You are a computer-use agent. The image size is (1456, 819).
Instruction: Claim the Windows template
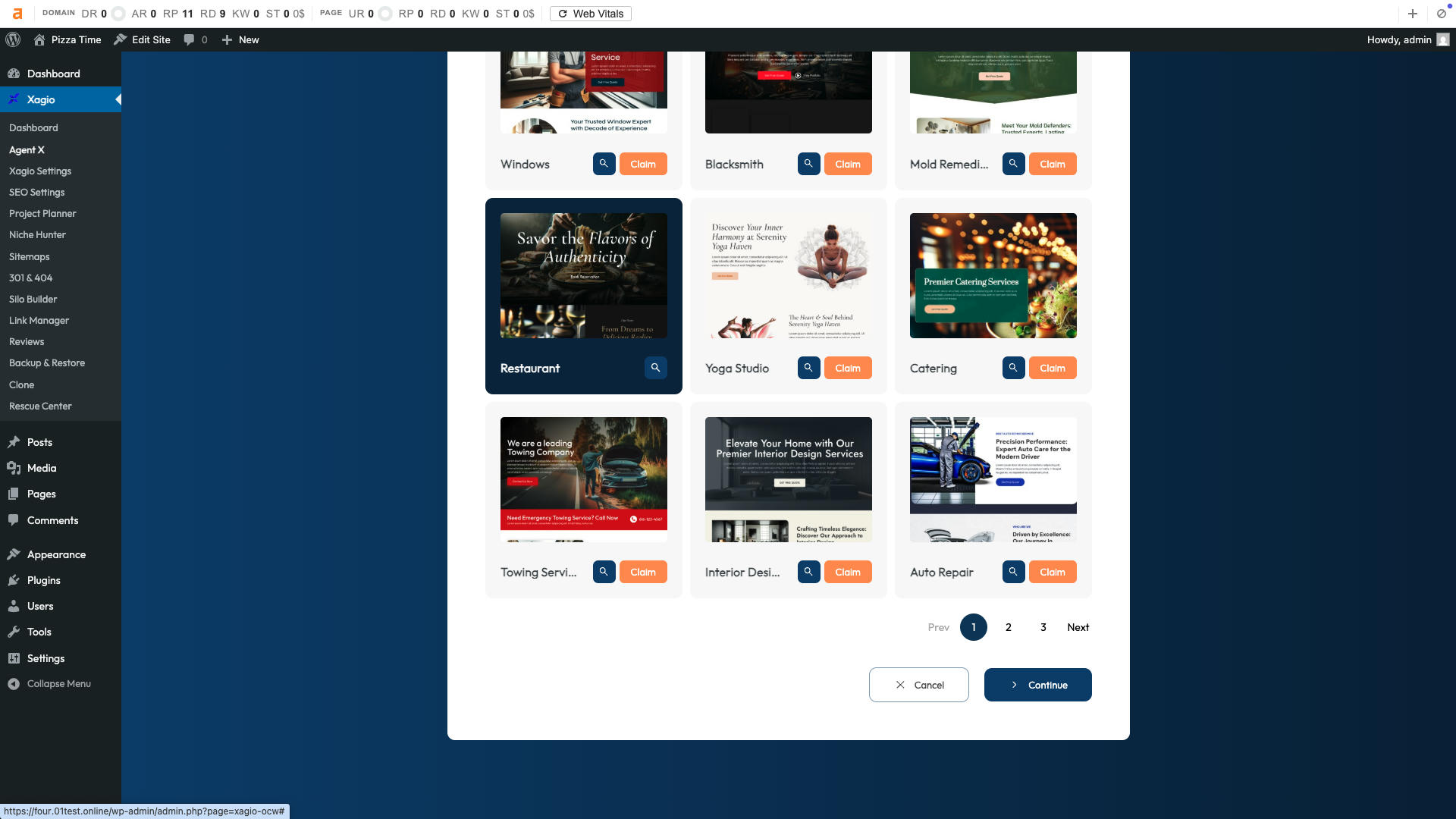point(643,164)
